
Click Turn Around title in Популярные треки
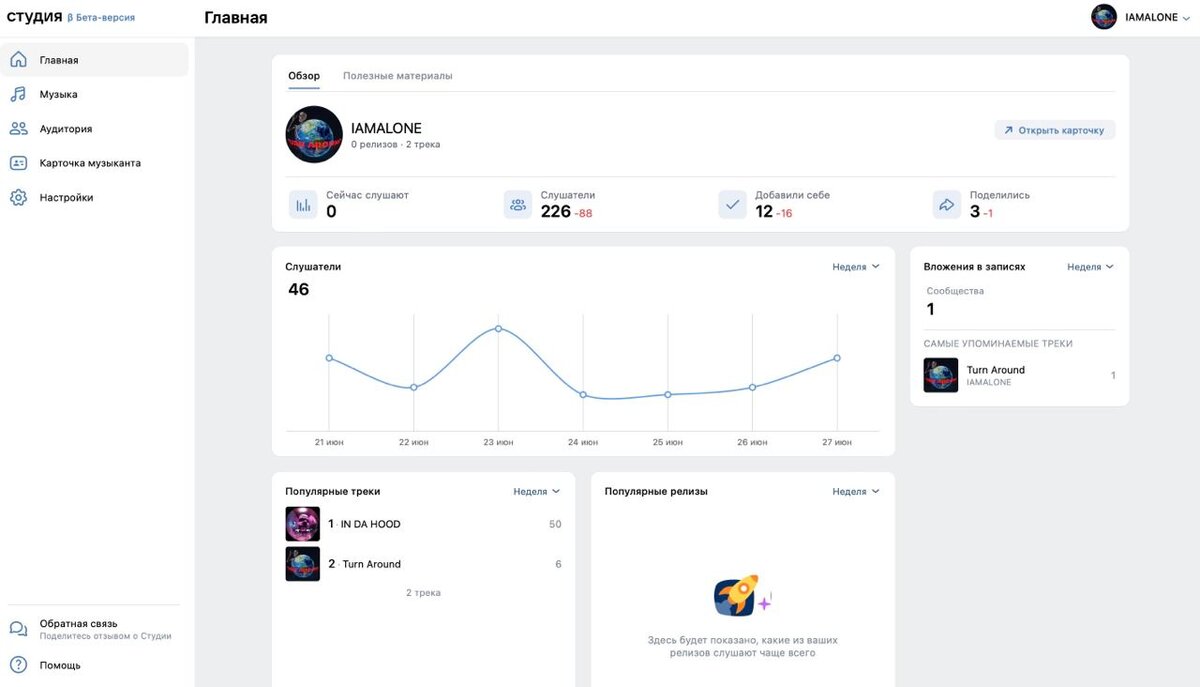coord(372,564)
